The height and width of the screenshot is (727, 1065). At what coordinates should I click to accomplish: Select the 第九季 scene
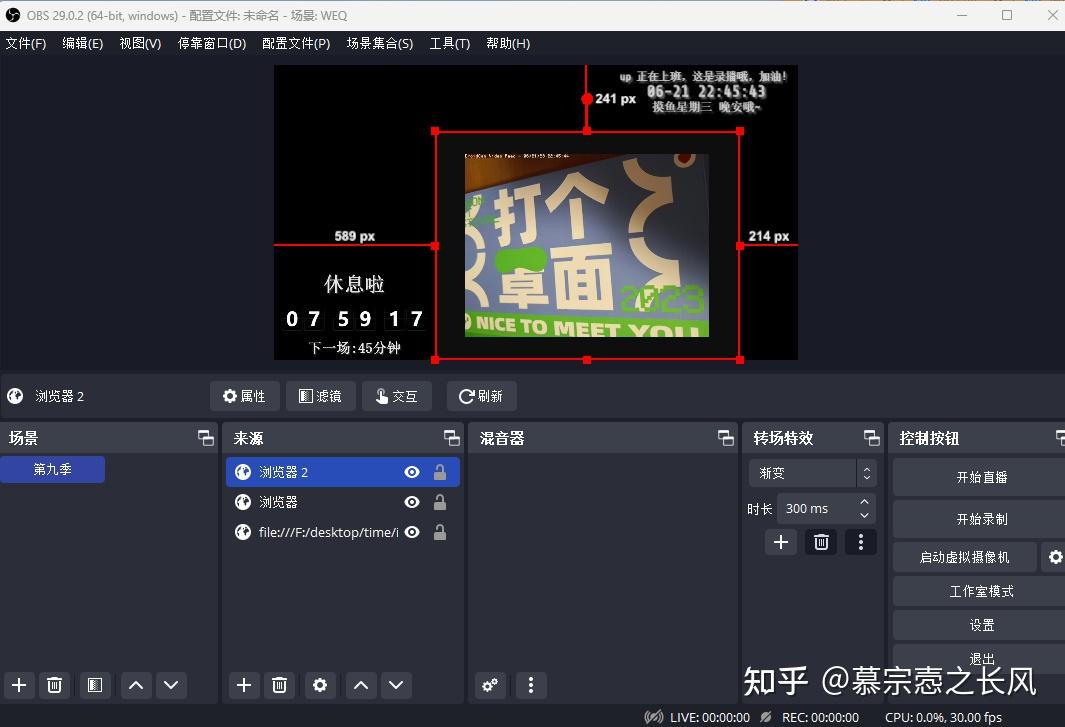(52, 469)
